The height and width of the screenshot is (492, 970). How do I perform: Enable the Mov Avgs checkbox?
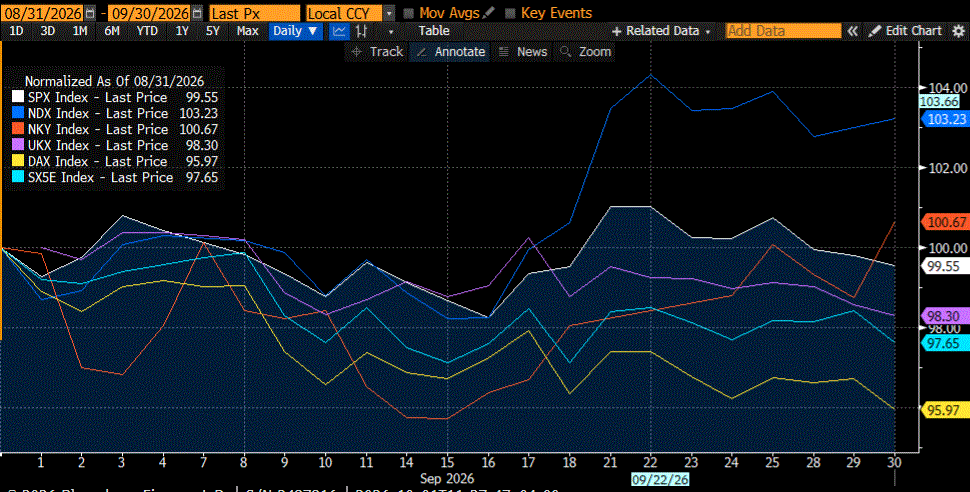point(408,13)
